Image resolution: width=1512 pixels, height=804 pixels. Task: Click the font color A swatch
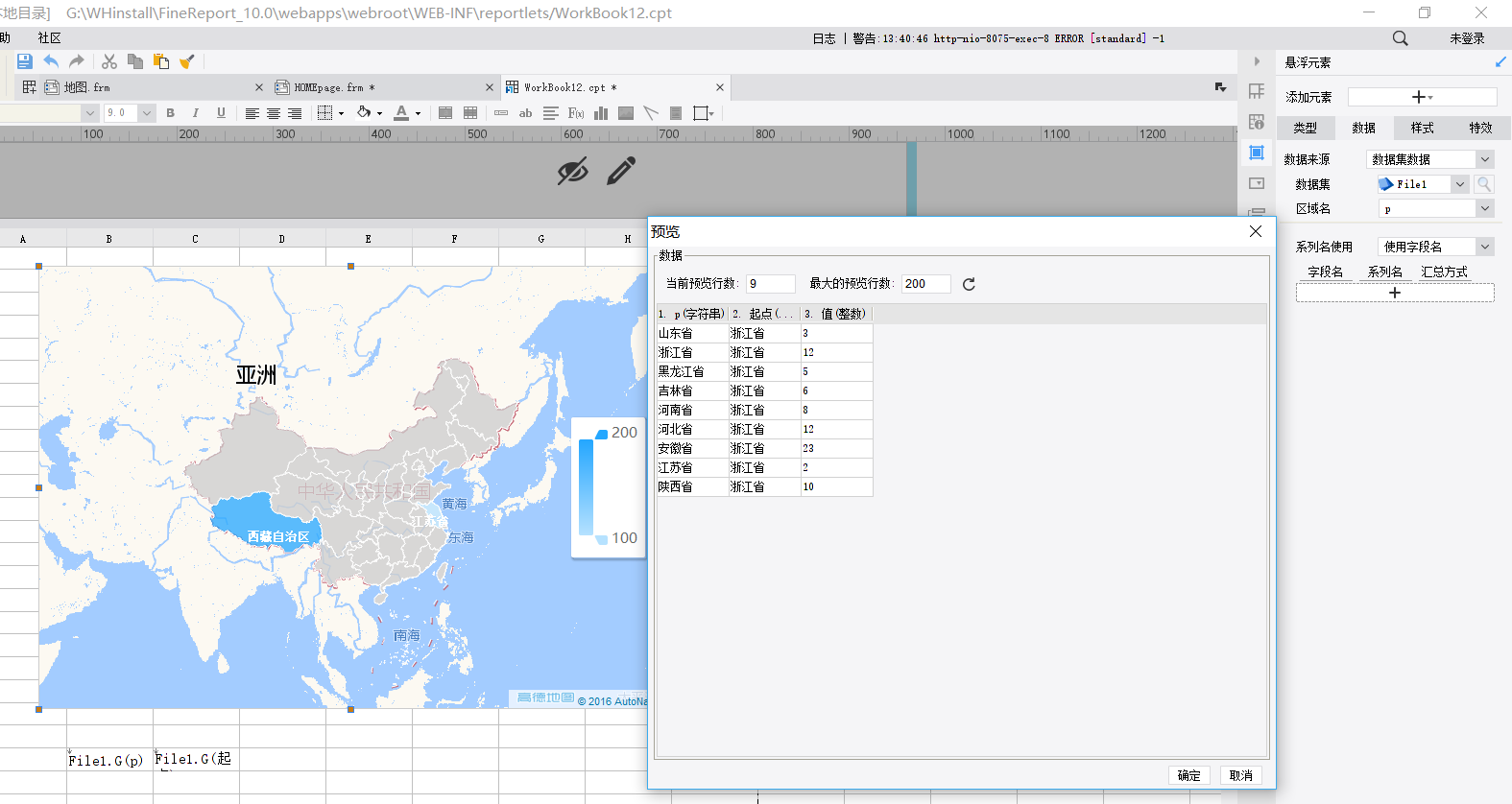pos(402,113)
